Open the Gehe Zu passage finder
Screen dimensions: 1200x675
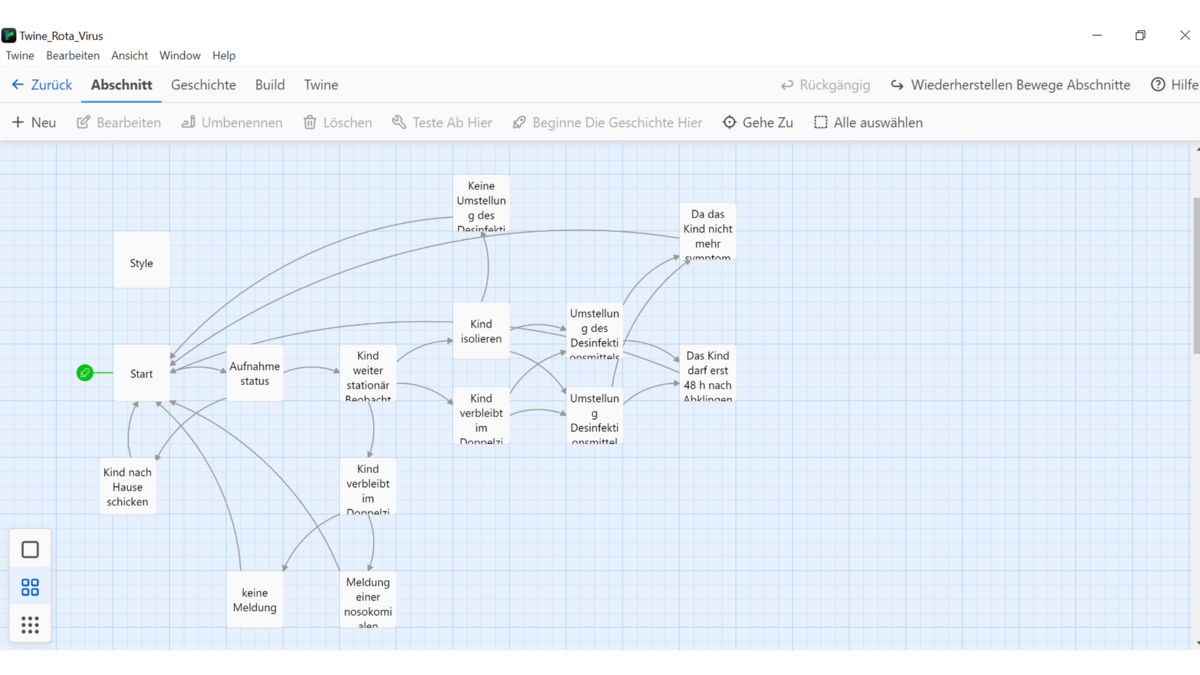point(758,122)
